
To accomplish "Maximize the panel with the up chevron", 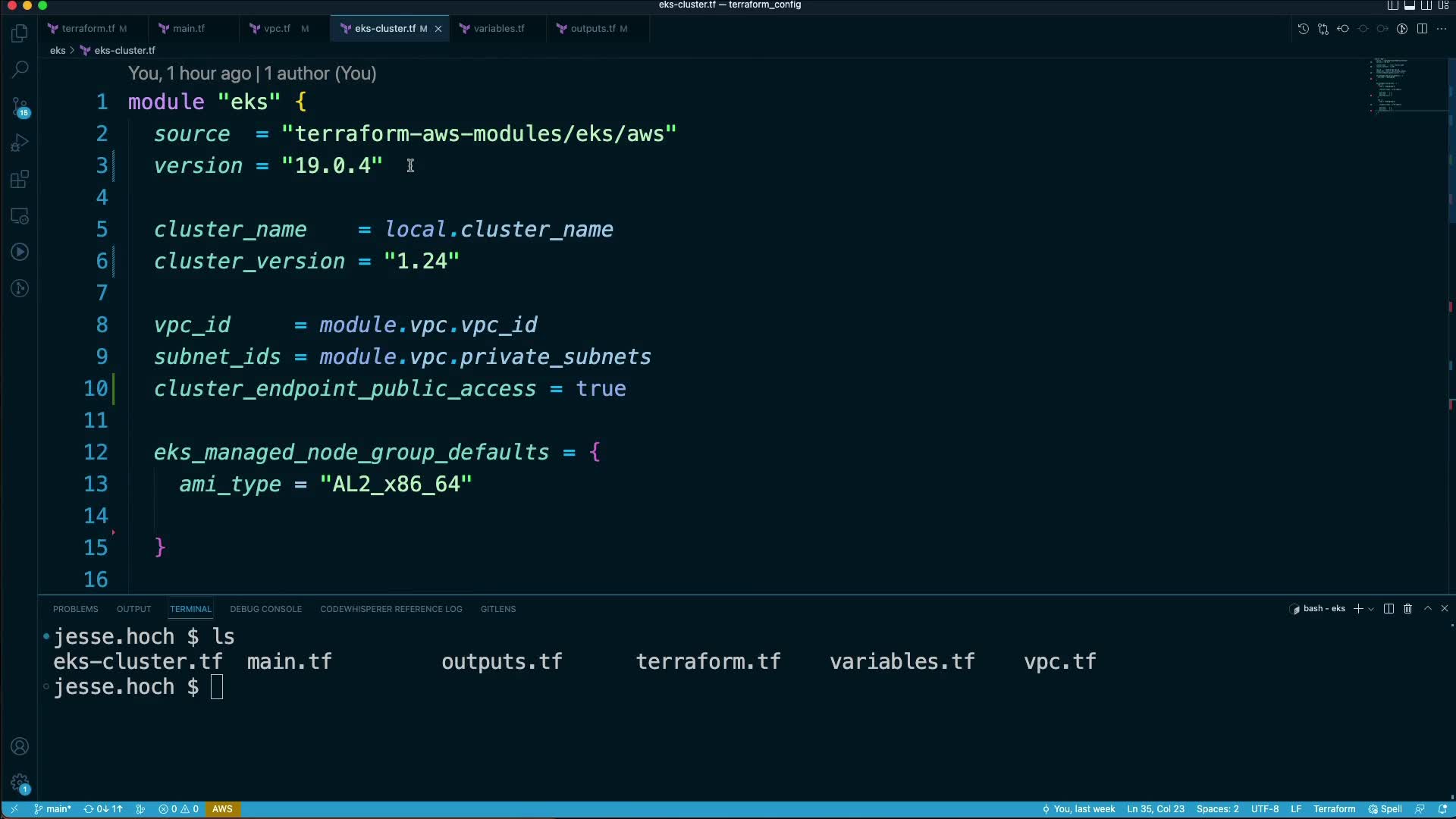I will tap(1428, 609).
